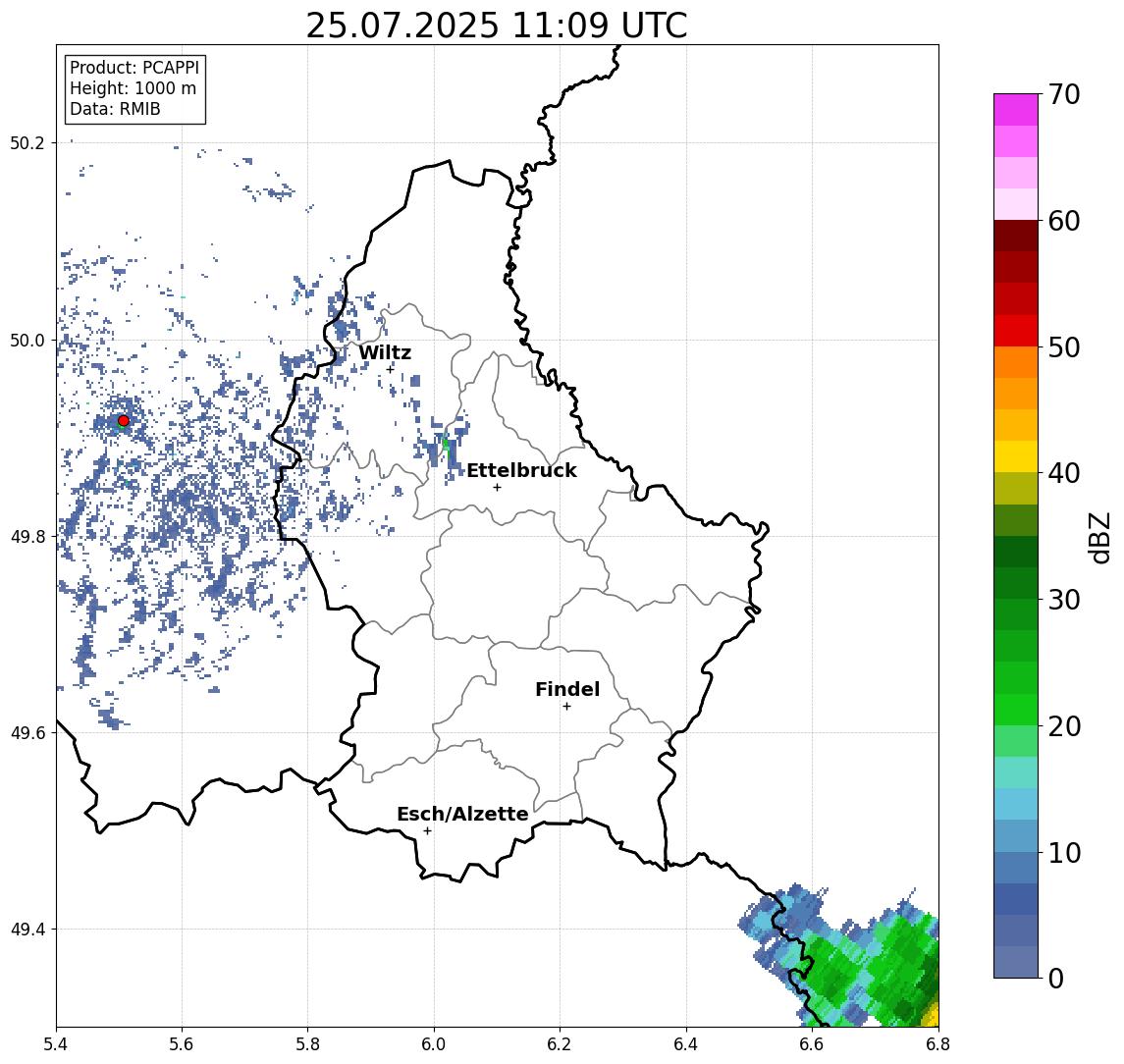
Task: Click the latitude tick label 49.8
Action: [27, 536]
